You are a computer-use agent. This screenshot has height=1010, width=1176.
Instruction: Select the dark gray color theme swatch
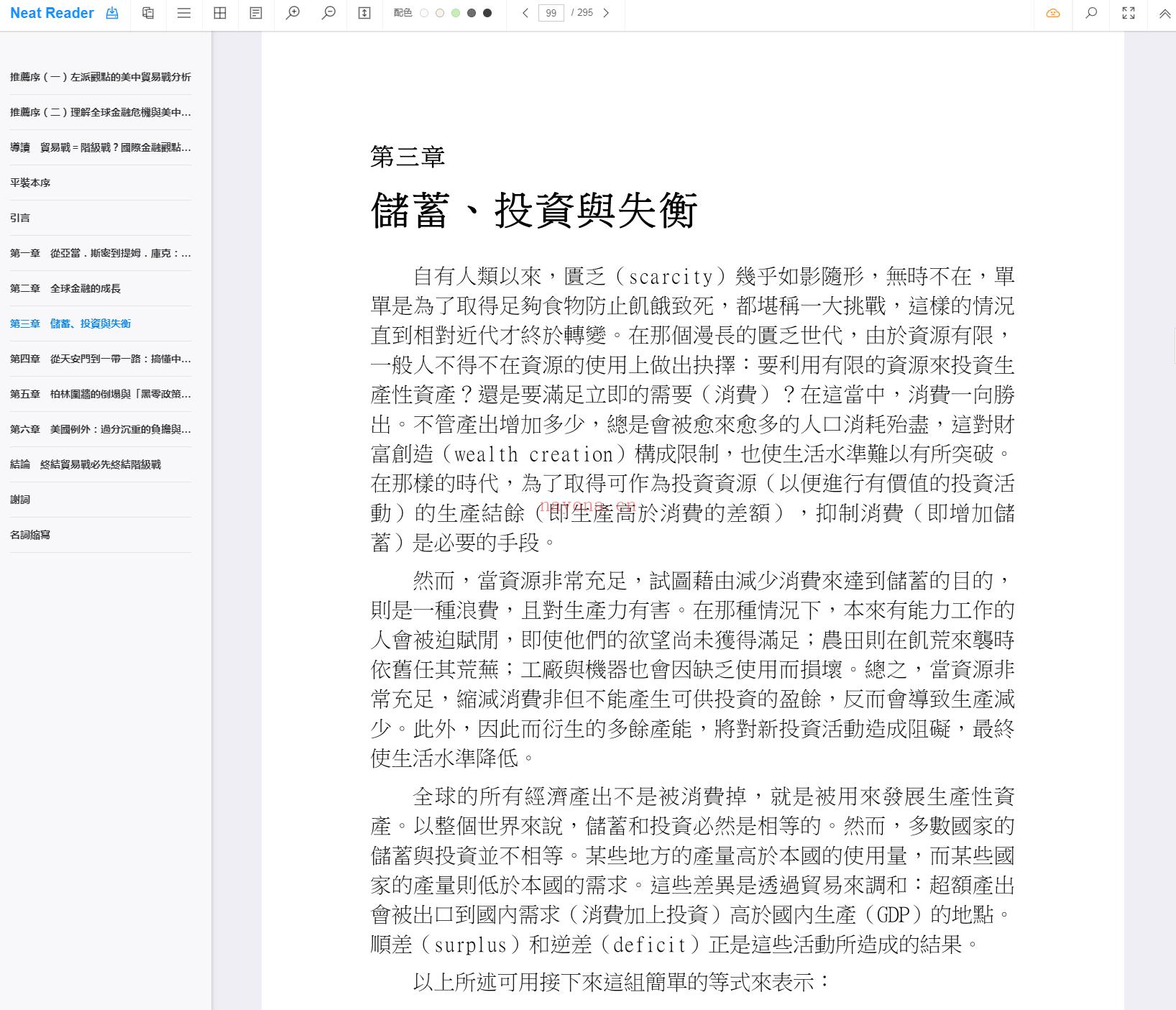coord(472,13)
